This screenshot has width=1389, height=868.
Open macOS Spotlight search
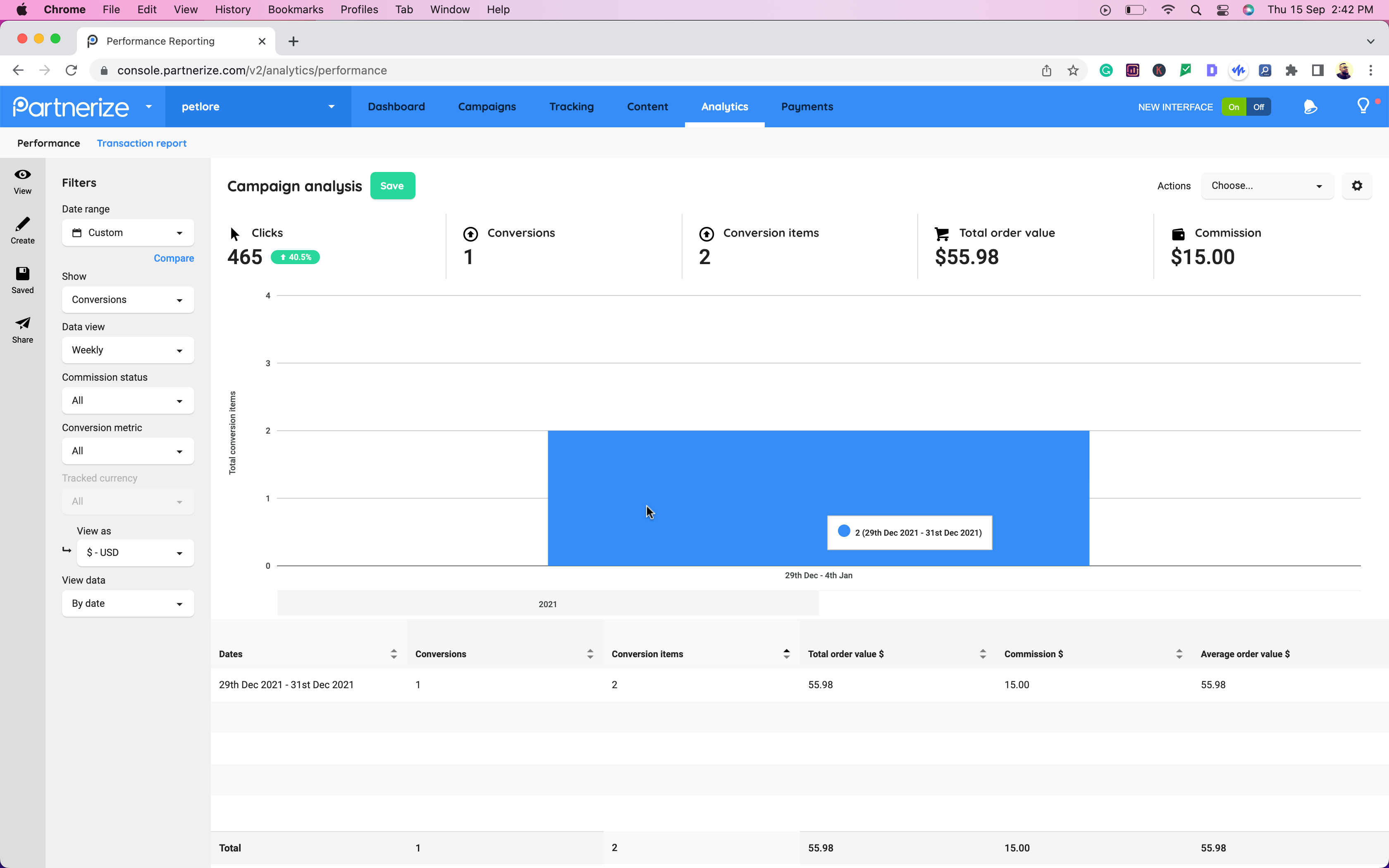point(1196,10)
